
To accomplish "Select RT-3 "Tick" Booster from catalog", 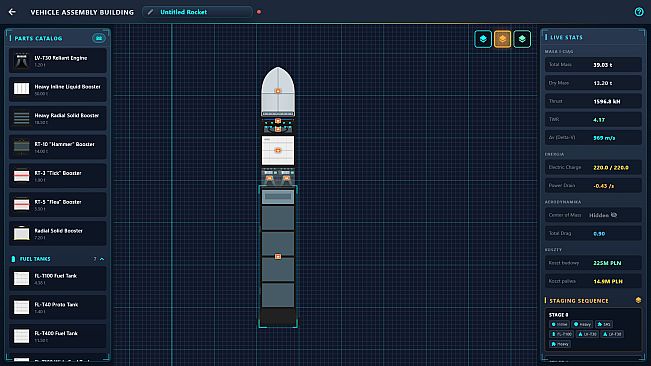I will coord(58,176).
